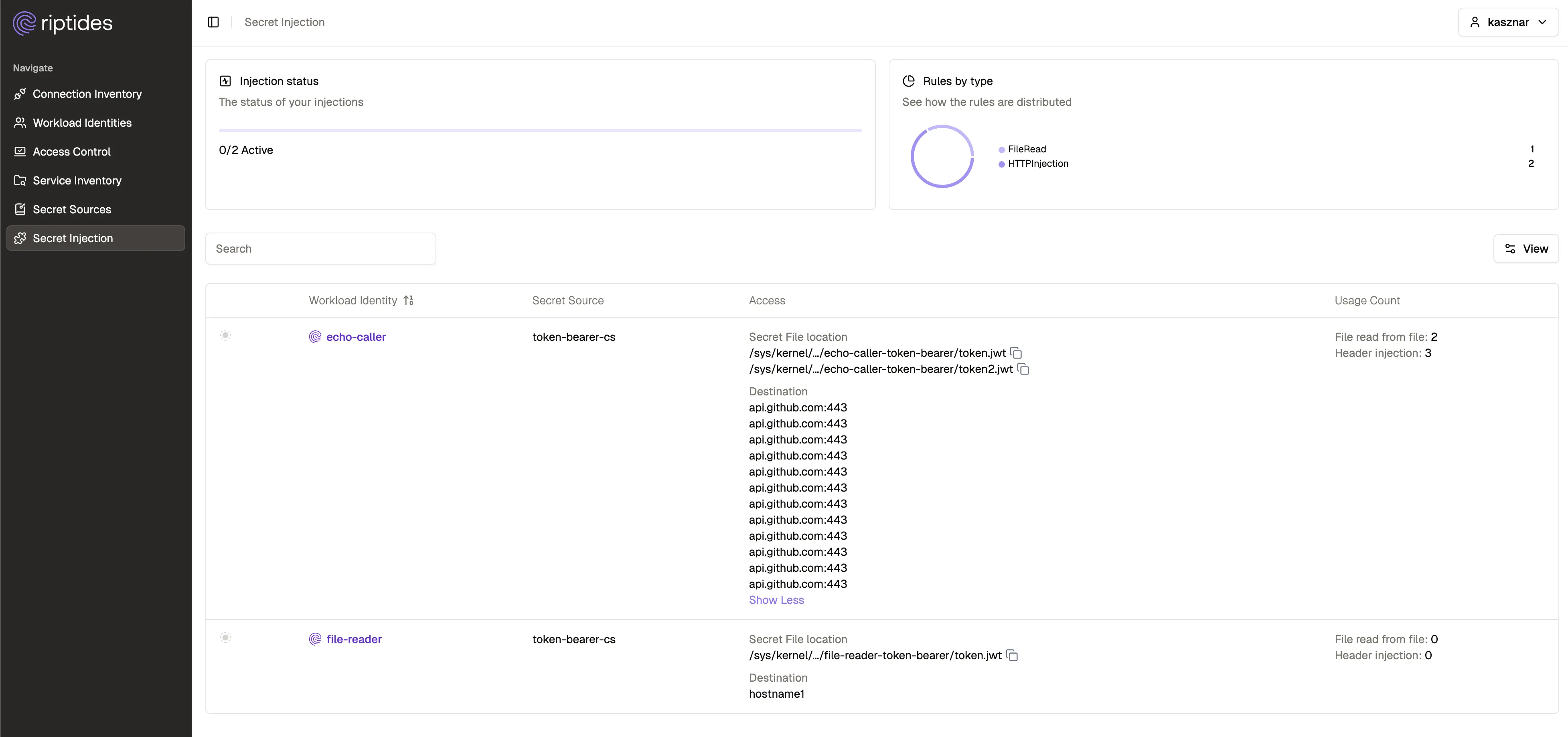Click the riptides logo

pyautogui.click(x=63, y=23)
